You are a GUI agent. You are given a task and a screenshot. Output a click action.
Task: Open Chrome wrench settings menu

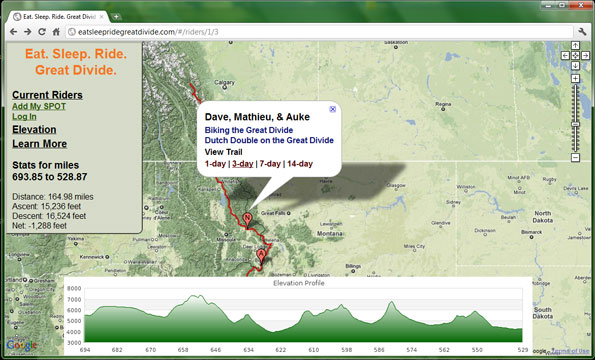(582, 32)
